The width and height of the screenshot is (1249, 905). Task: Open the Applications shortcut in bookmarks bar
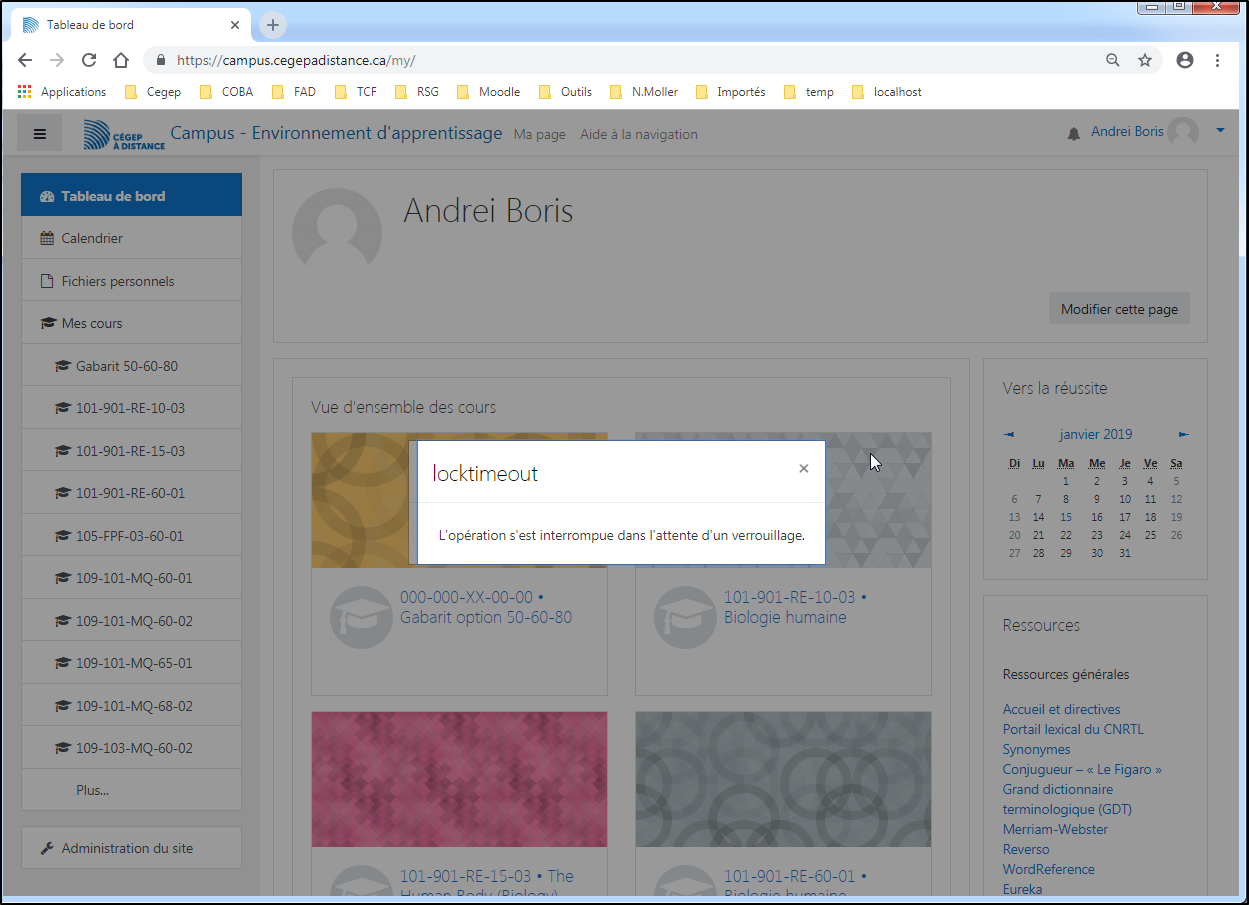[x=62, y=92]
